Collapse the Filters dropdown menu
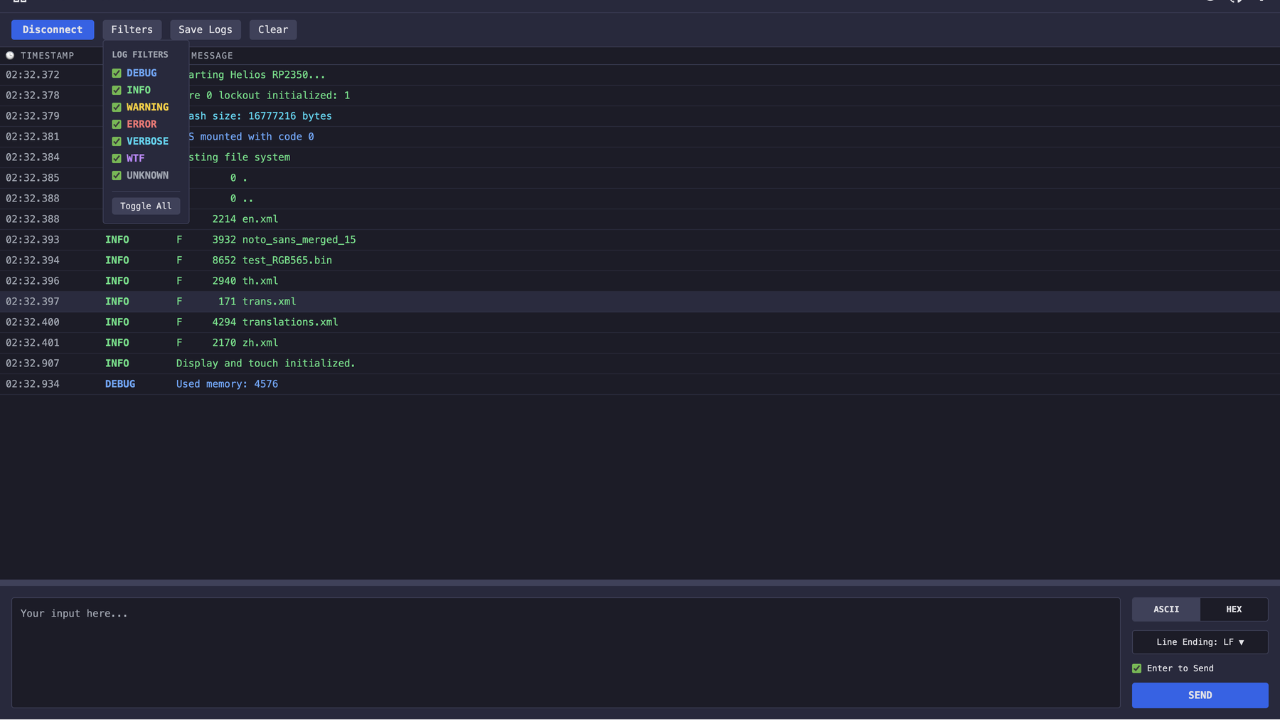1280x720 pixels. coord(132,30)
